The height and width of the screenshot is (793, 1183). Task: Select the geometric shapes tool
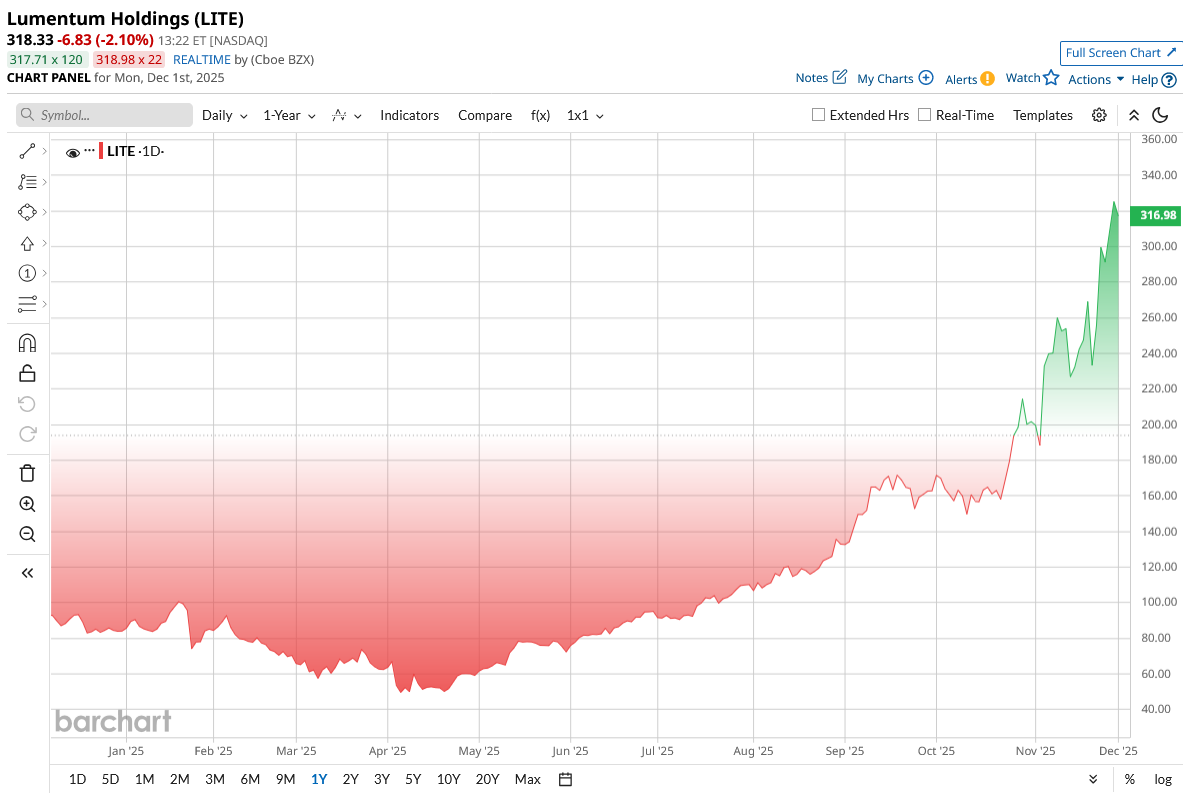27,212
